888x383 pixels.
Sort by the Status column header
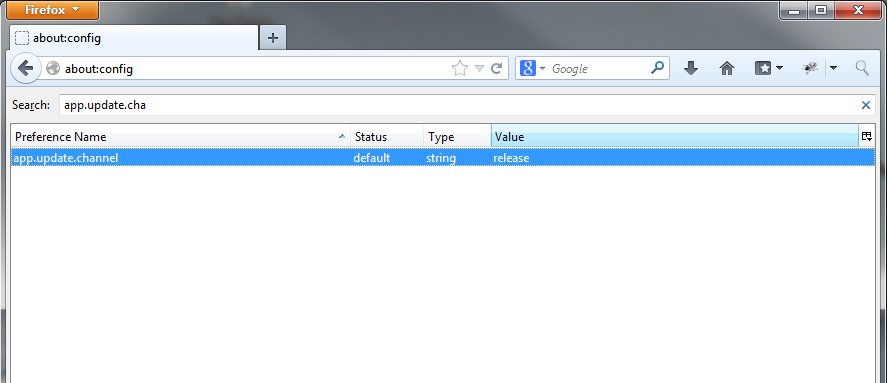point(387,137)
